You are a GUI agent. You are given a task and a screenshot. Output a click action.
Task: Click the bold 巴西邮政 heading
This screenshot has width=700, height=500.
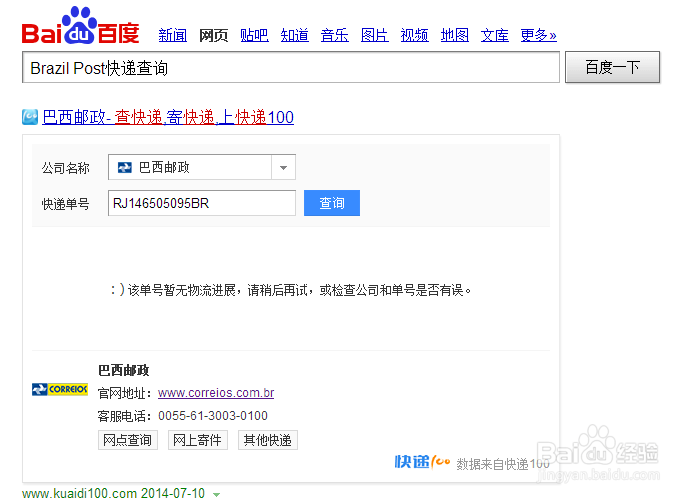124,370
